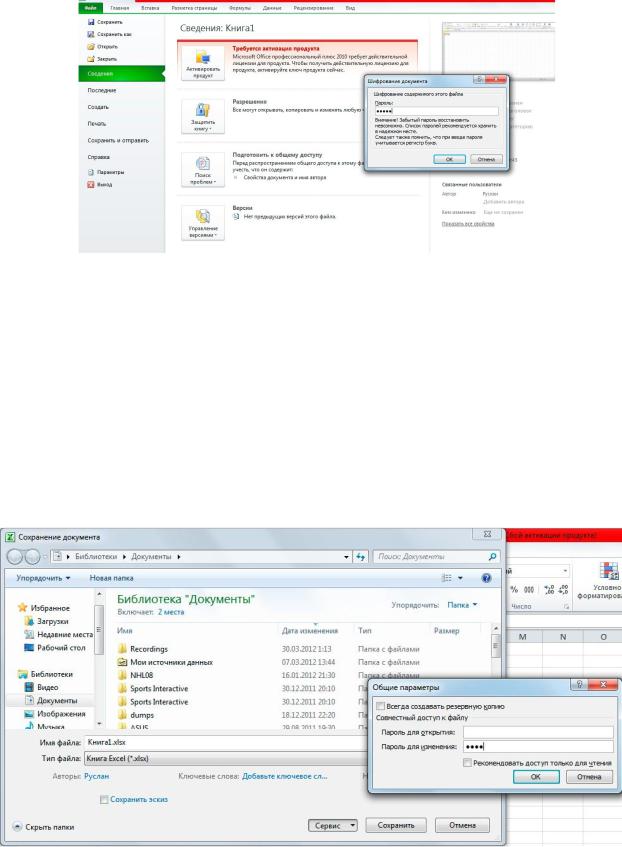622x847 pixels.
Task: Open the Сервис dropdown button
Action: coord(333,825)
